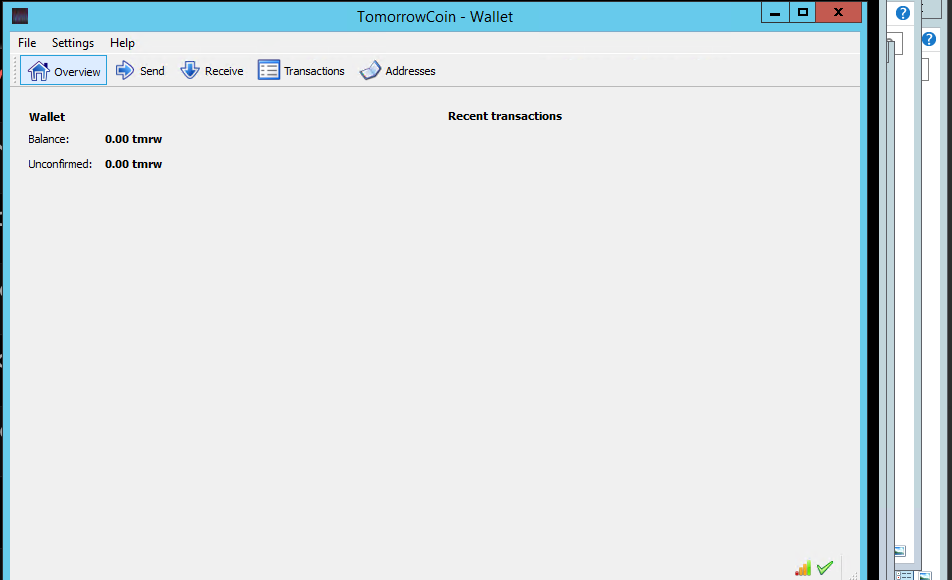Click the Recent transactions heading
The height and width of the screenshot is (580, 952).
pos(505,116)
